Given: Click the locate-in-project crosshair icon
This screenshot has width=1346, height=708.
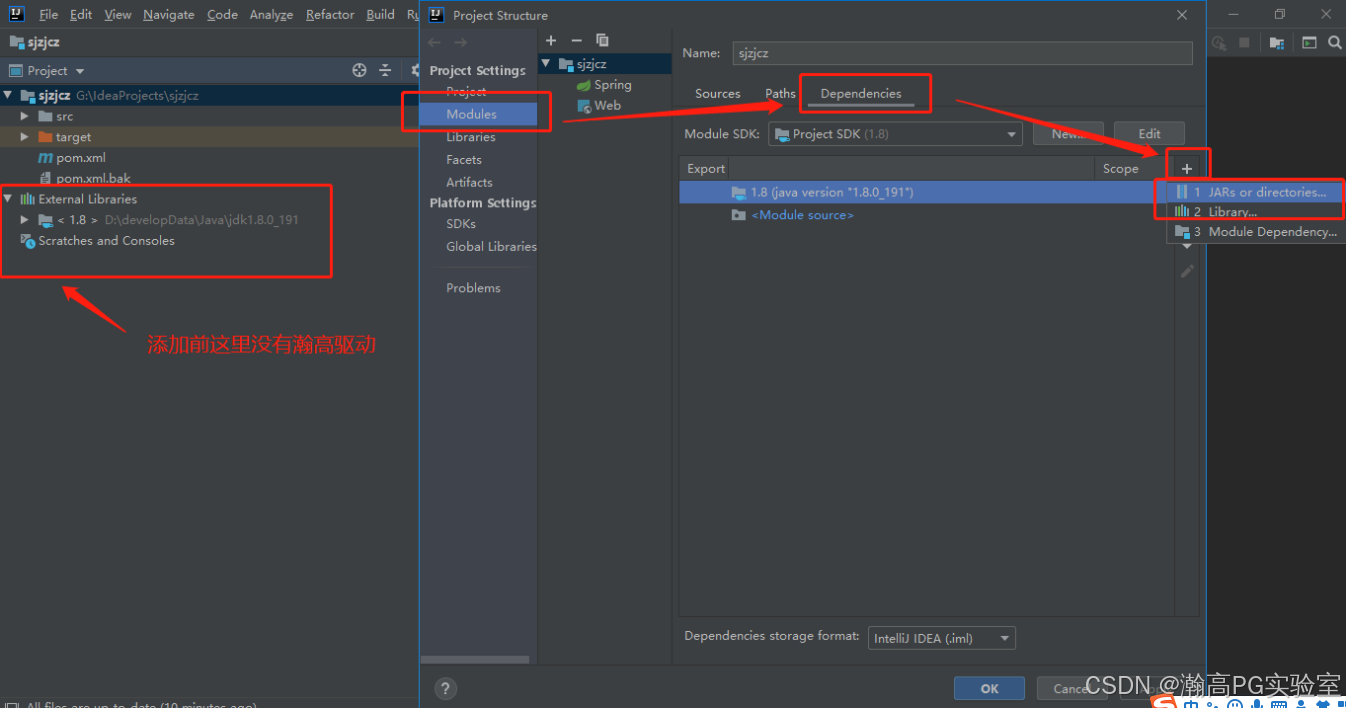Looking at the screenshot, I should click(360, 70).
